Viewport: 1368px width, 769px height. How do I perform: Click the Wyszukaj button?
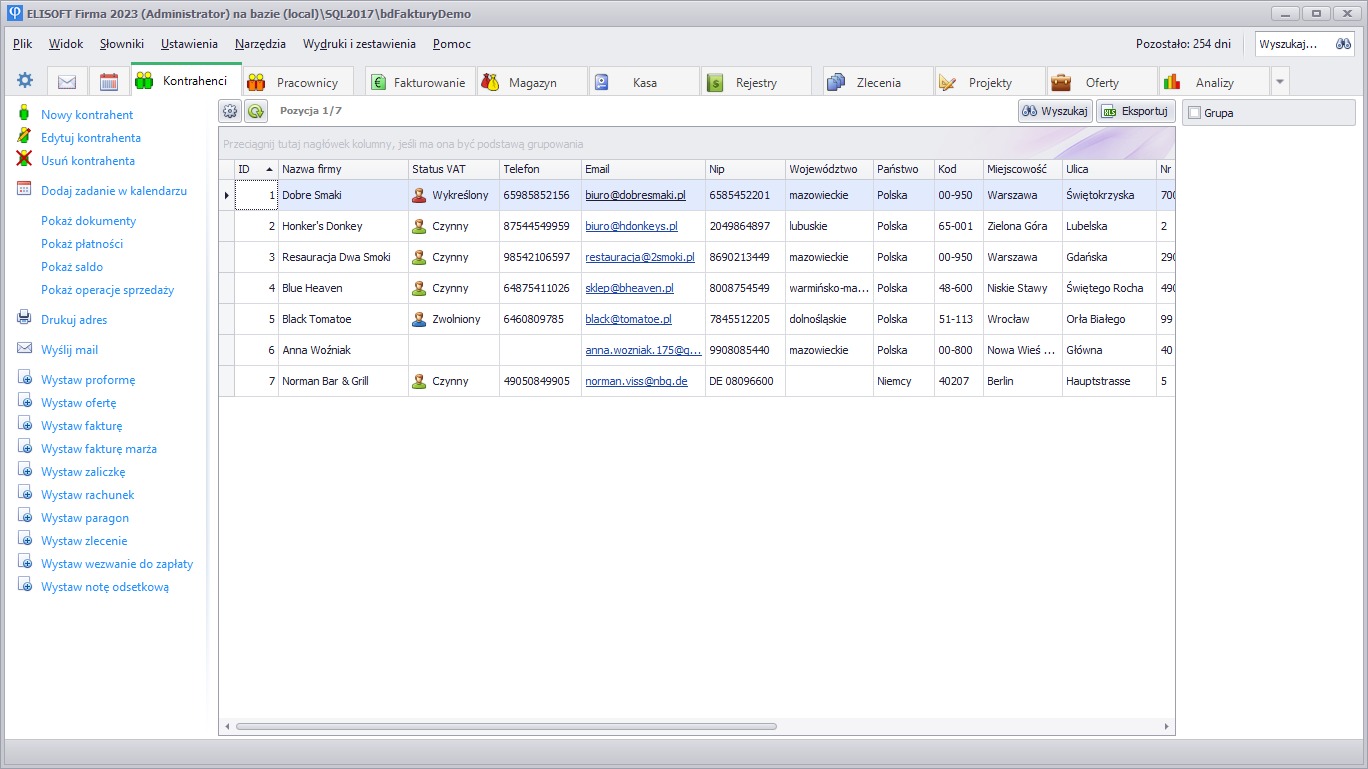coord(1055,111)
